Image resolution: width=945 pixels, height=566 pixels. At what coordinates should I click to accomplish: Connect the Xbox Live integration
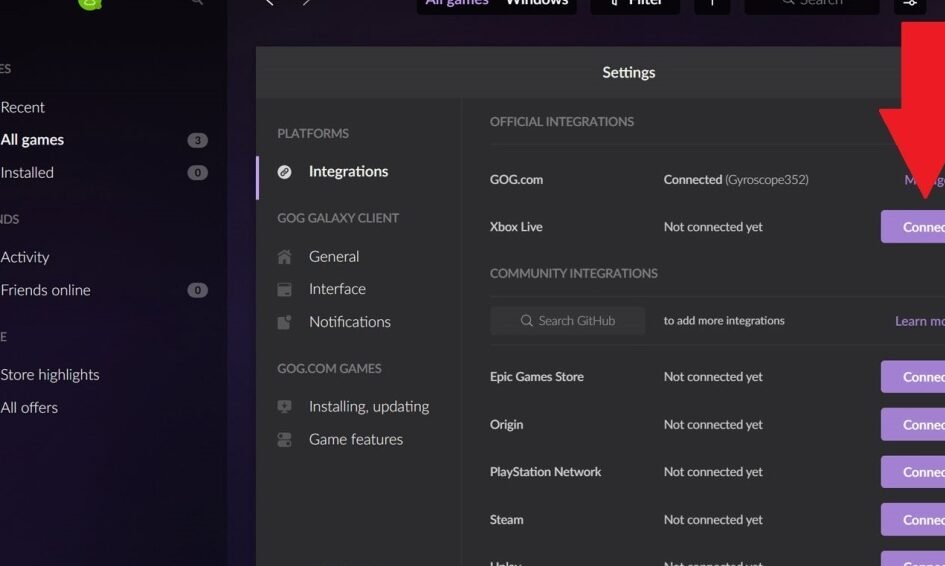[913, 227]
